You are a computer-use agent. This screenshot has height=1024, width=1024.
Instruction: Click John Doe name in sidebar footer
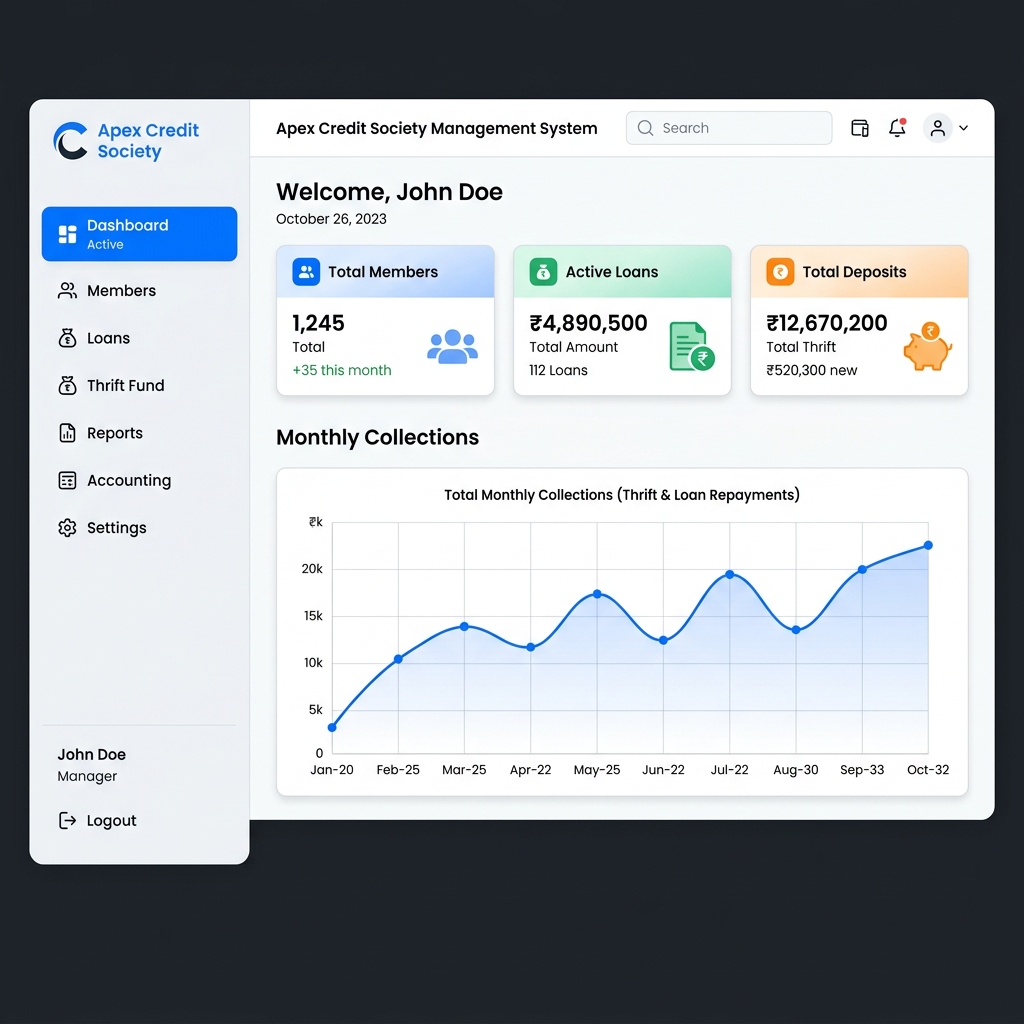(91, 754)
